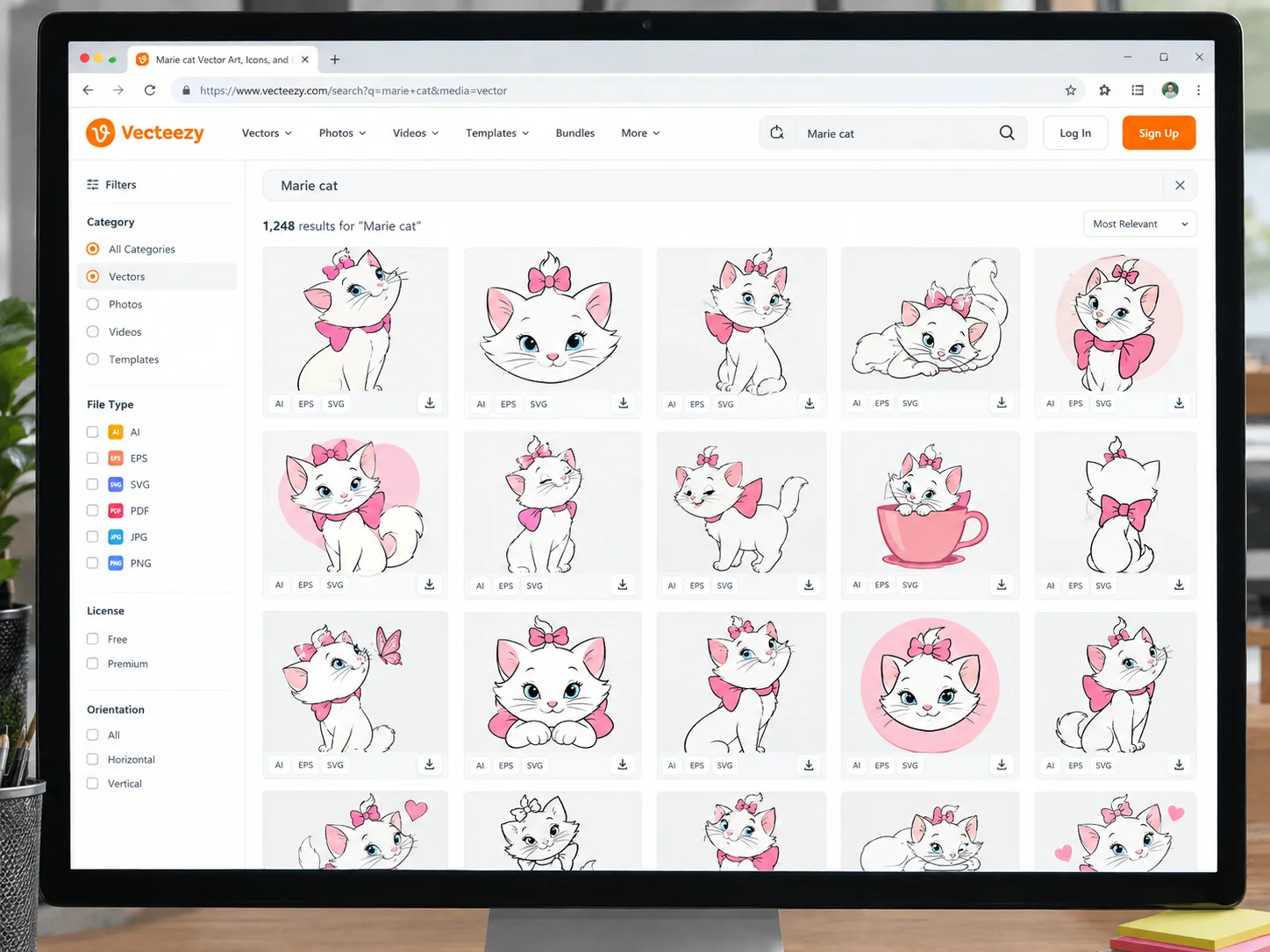Select Templates category radio
This screenshot has height=952, width=1270.
coord(93,359)
